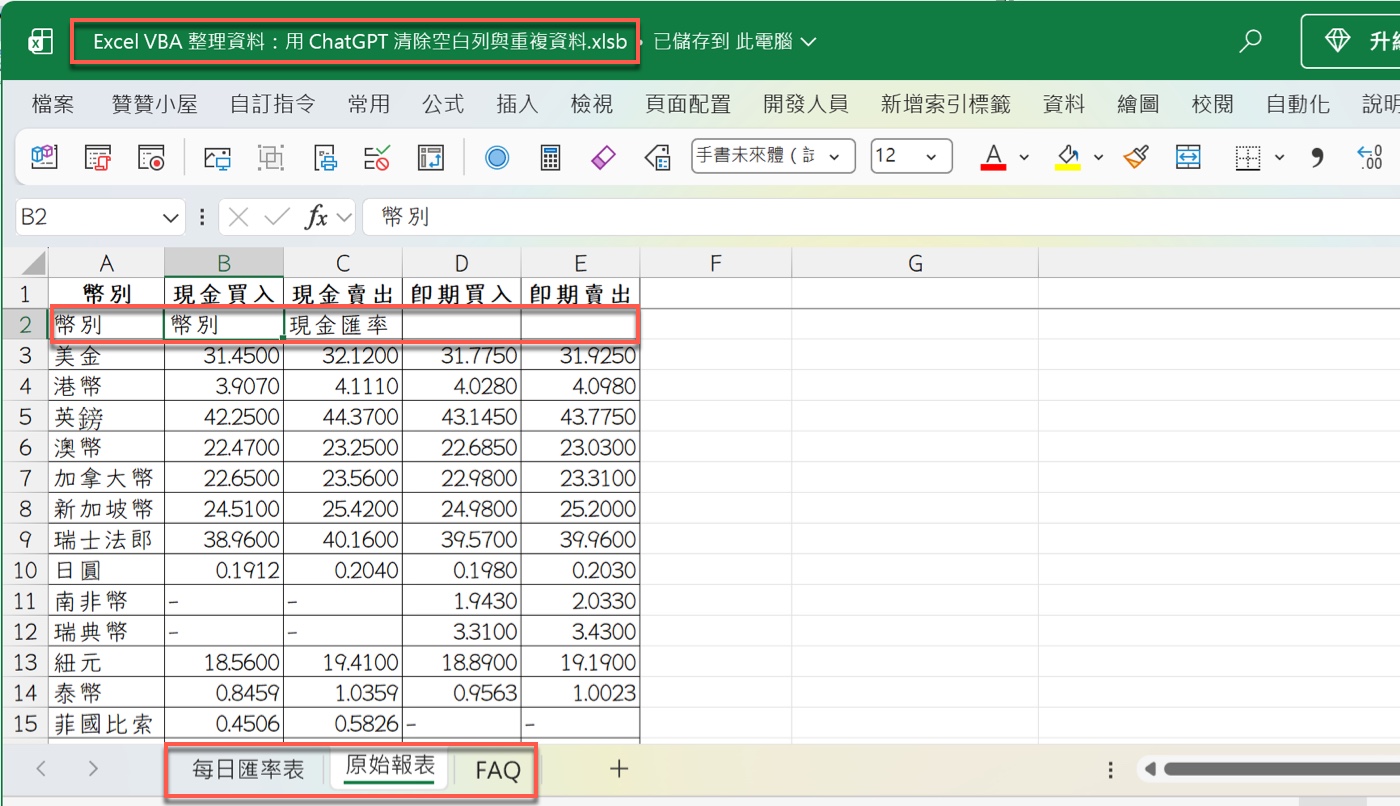Open the search magnifier in title bar
This screenshot has height=806, width=1400.
(1249, 41)
